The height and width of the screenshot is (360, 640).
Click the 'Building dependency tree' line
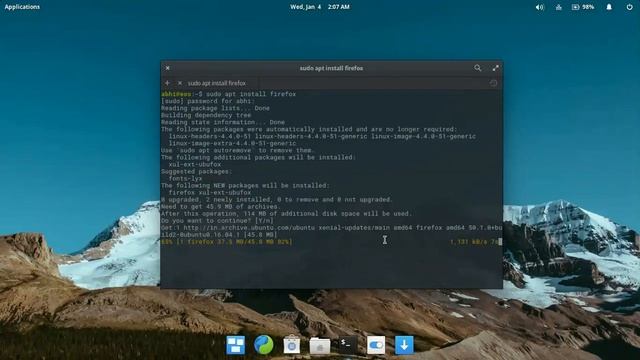tap(206, 115)
